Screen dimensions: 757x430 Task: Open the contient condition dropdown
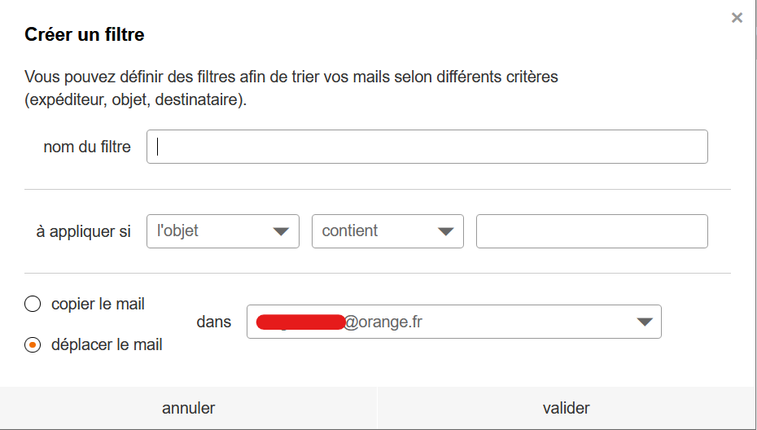click(x=387, y=231)
